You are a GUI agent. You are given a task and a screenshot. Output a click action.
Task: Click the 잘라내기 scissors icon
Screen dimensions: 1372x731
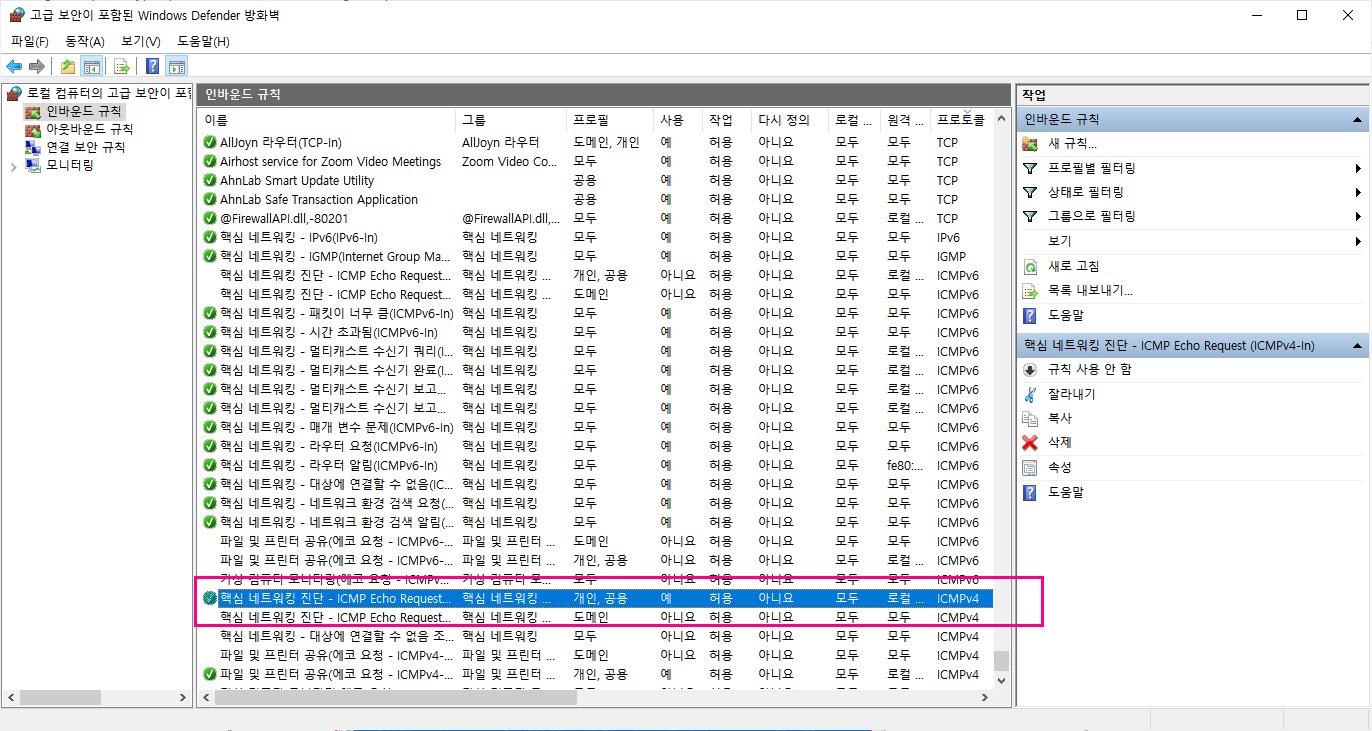click(x=1031, y=394)
